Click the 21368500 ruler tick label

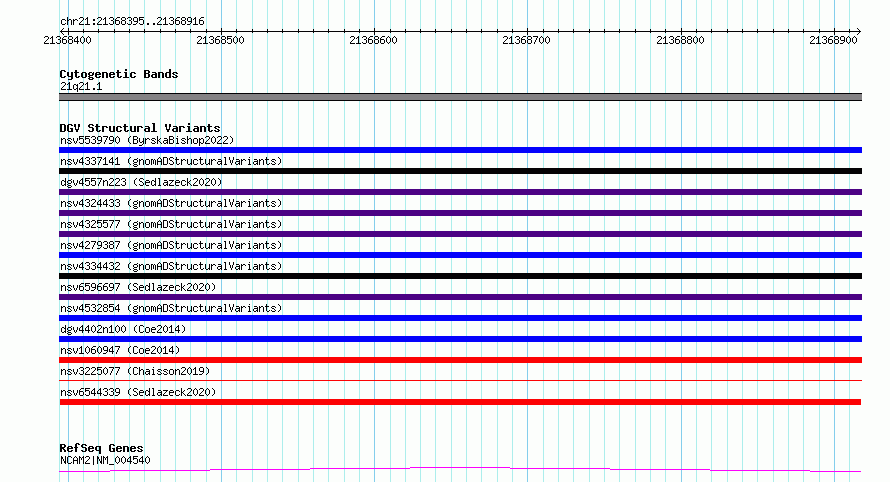click(x=220, y=40)
